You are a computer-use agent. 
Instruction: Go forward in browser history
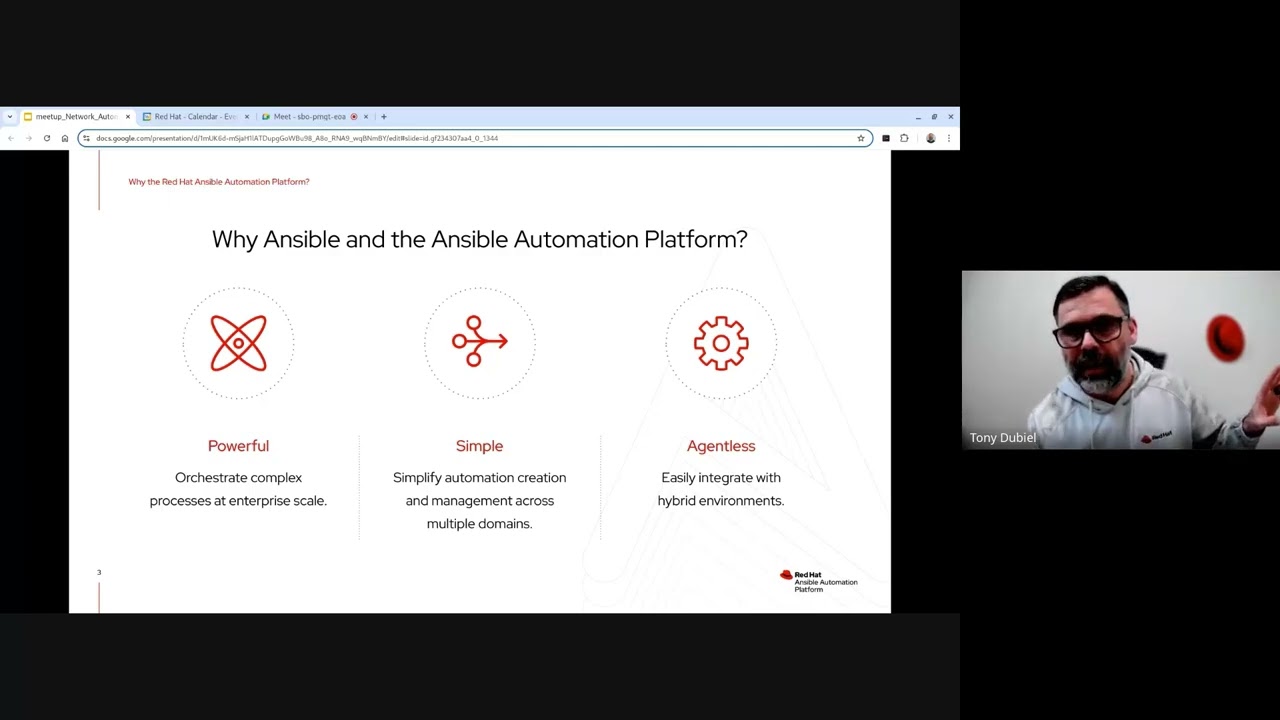(x=28, y=138)
